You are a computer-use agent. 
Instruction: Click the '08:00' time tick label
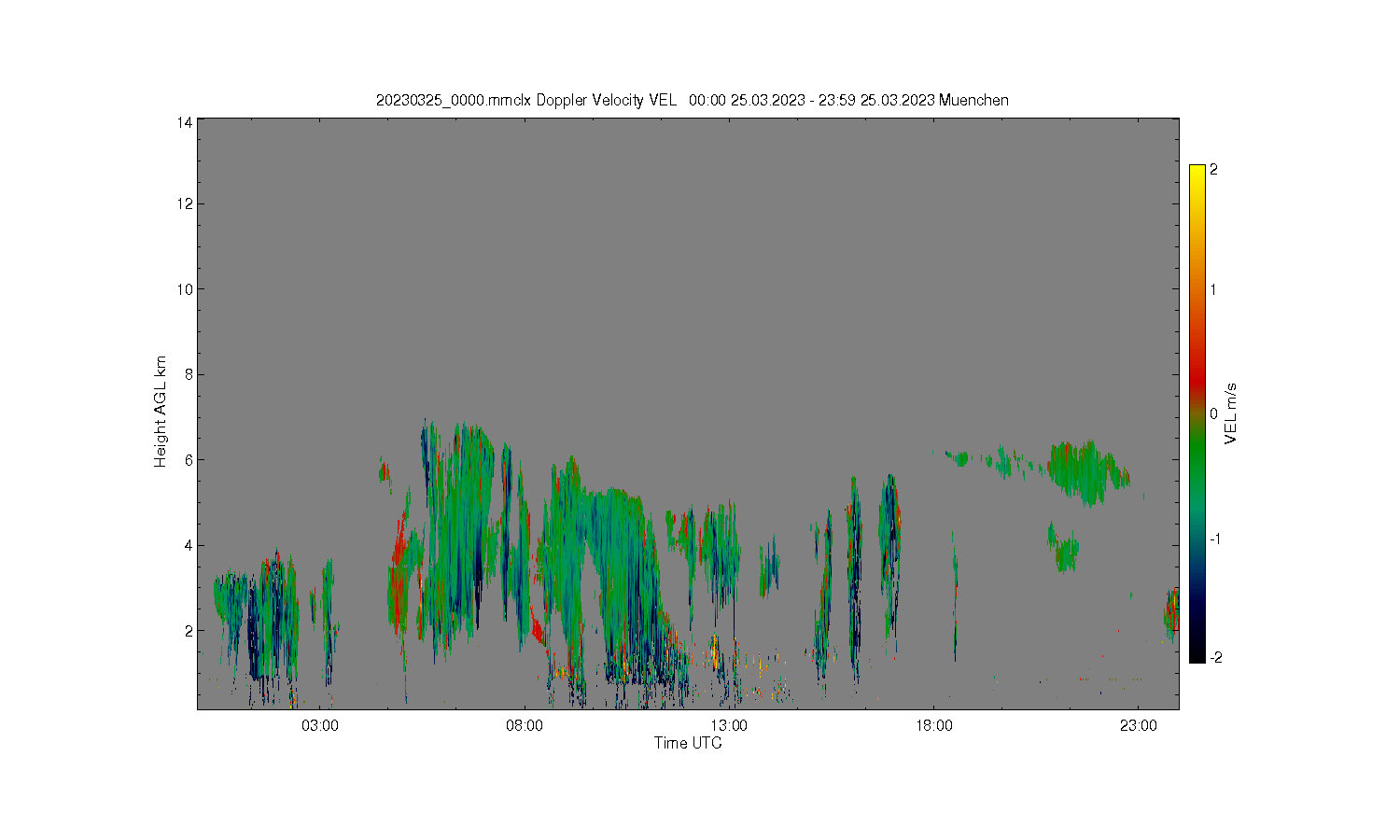525,726
